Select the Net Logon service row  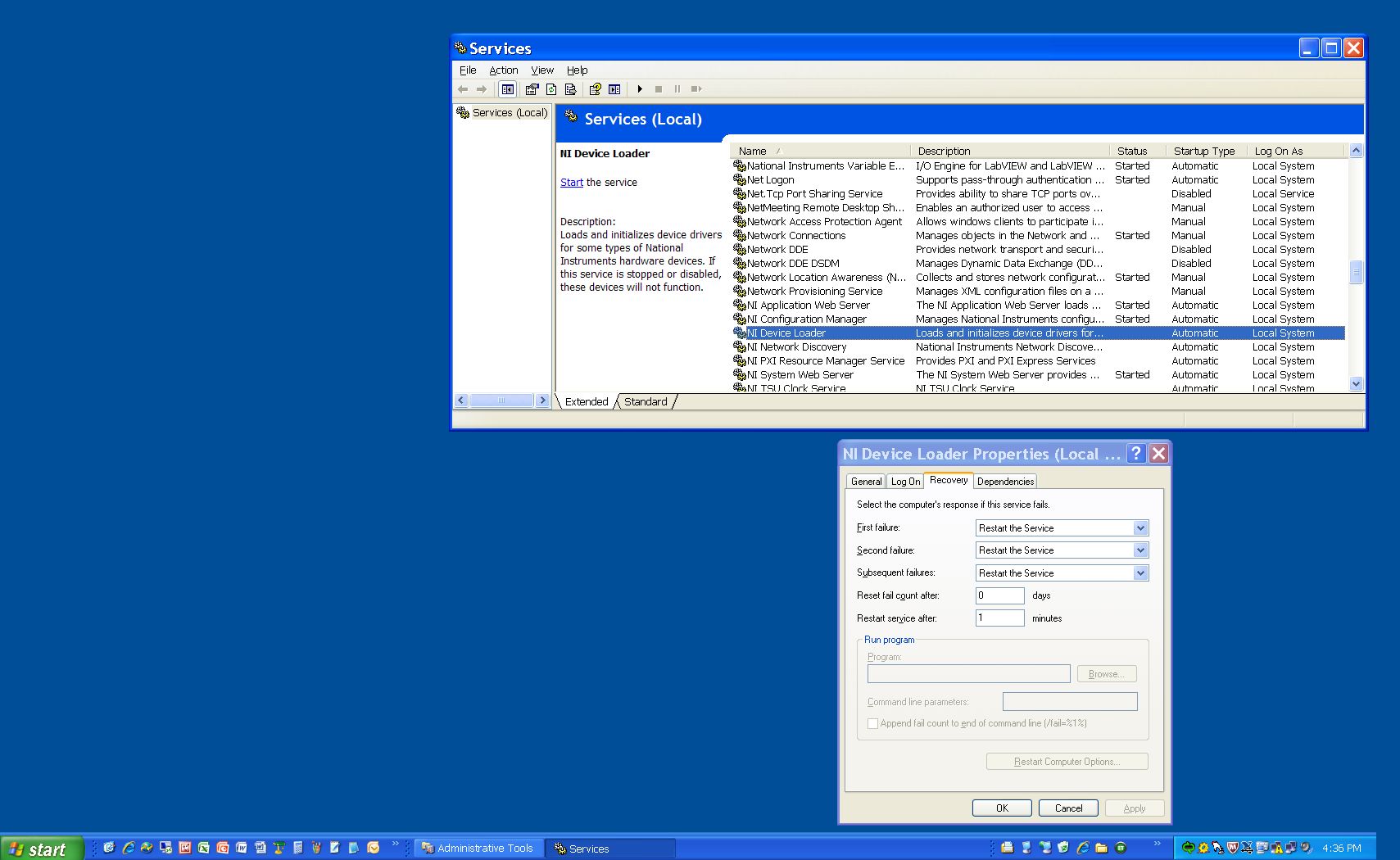1038,180
